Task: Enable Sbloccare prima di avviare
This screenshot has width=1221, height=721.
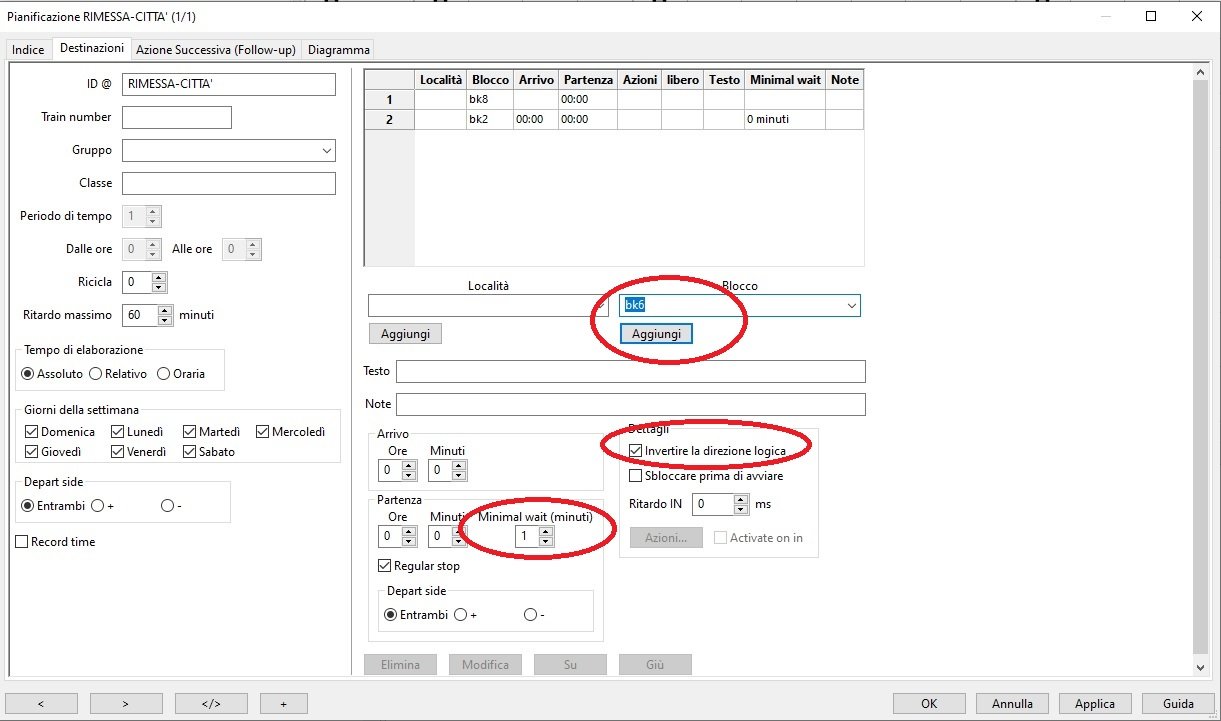Action: click(636, 476)
